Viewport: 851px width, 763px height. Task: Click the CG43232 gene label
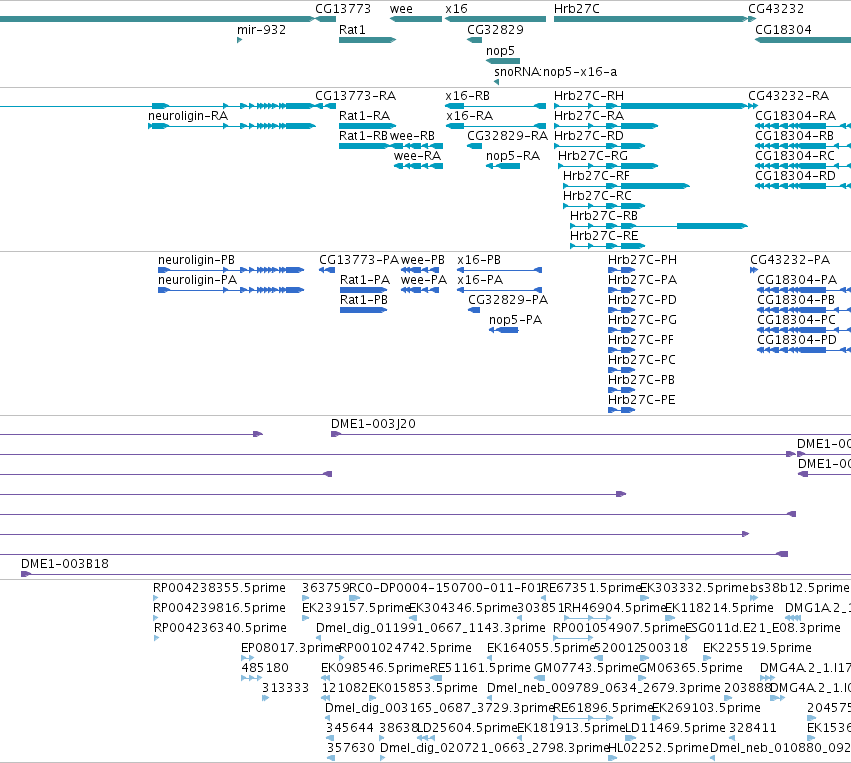(776, 9)
